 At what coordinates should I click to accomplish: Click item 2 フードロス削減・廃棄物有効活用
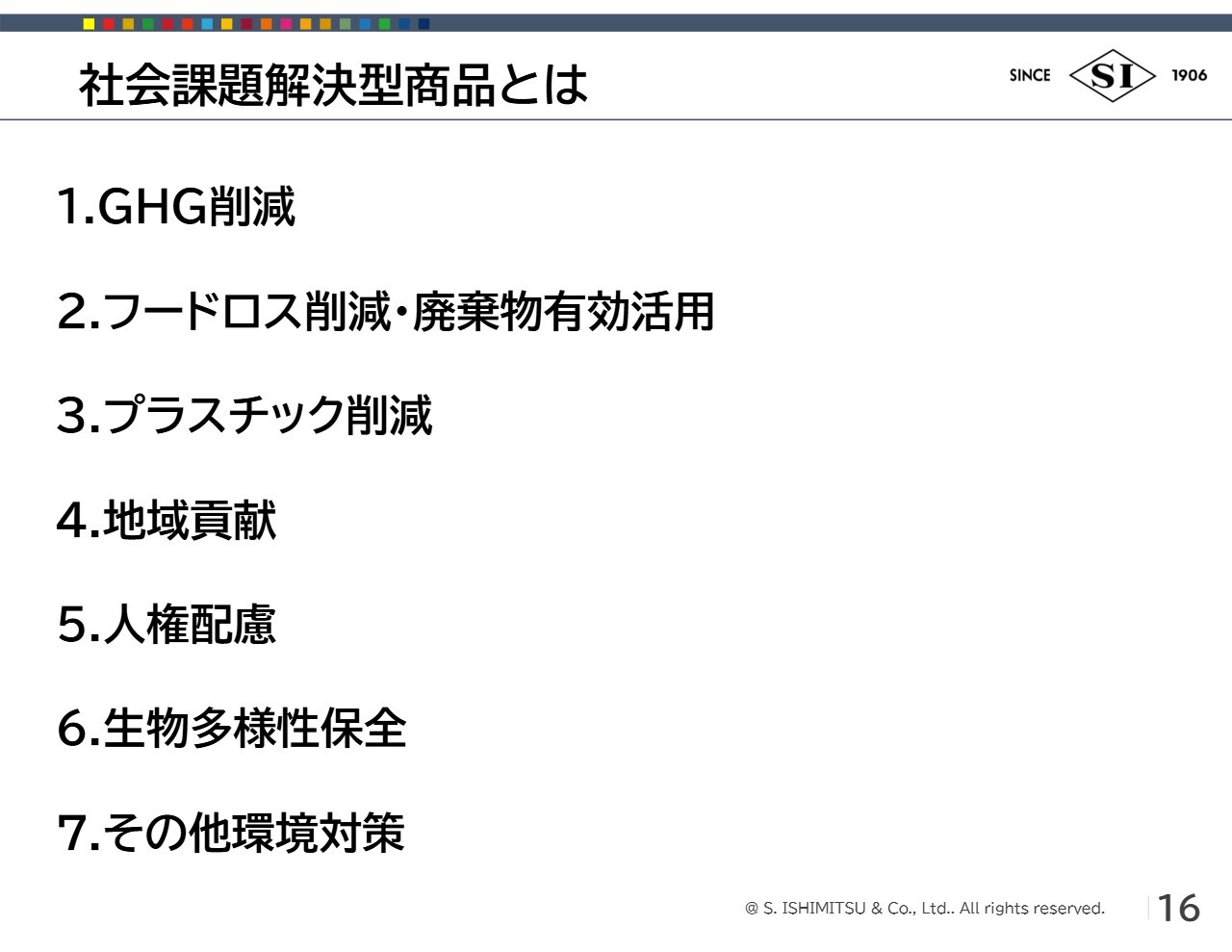pos(385,311)
